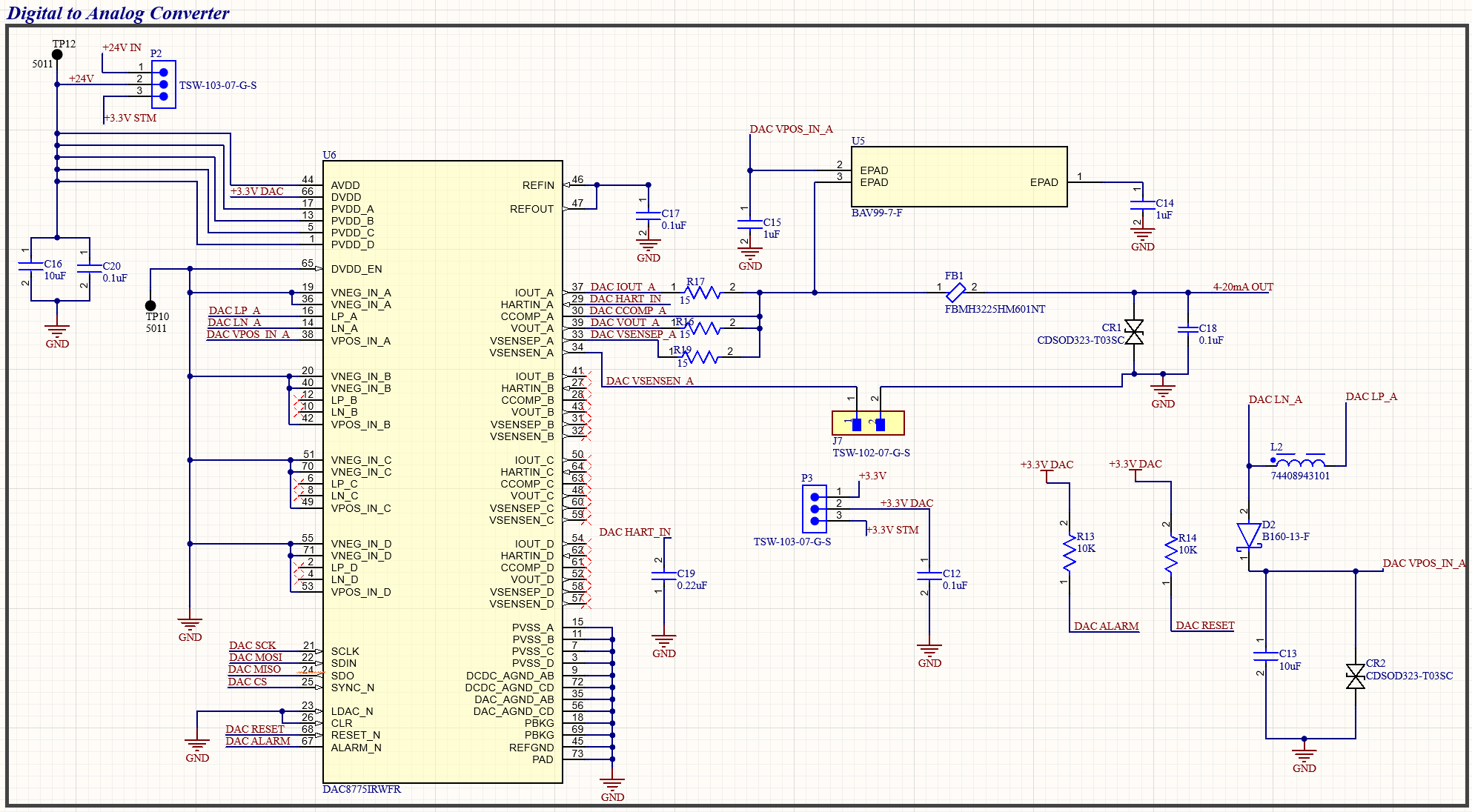Click the DAC8775IRWFR part name text

tap(362, 789)
